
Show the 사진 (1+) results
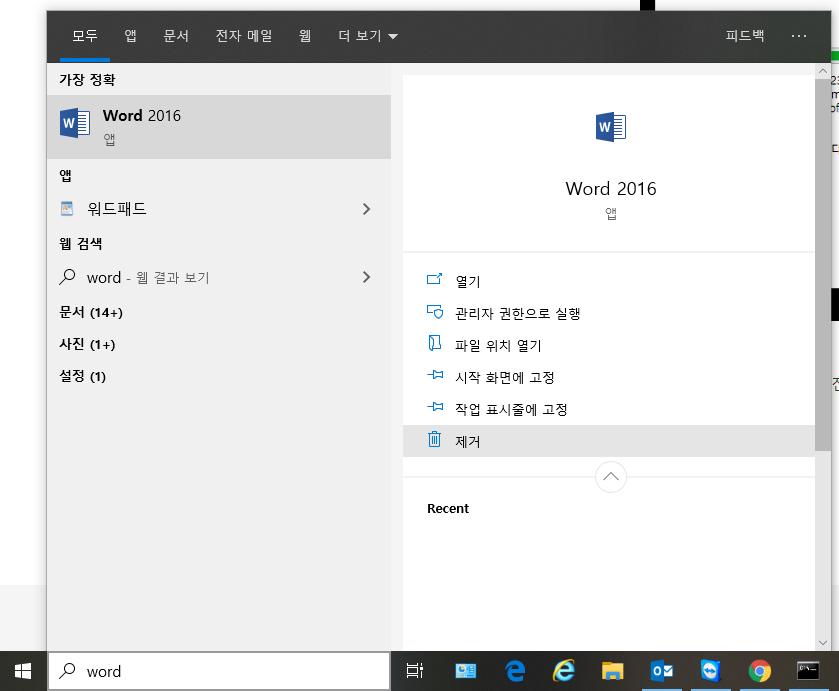pos(87,344)
